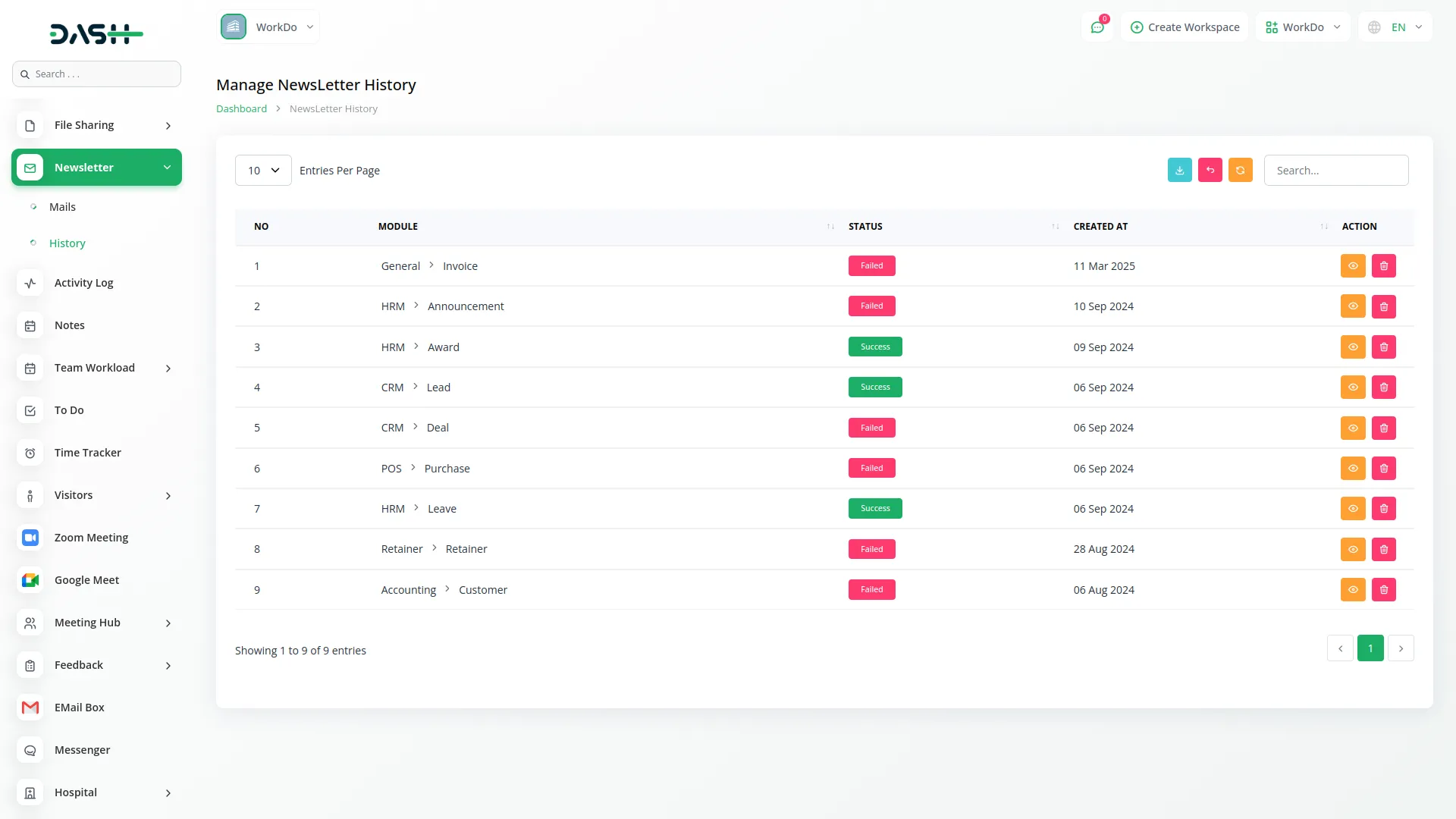View the CRM Deal entry eye icon
The width and height of the screenshot is (1456, 819).
[x=1352, y=428]
